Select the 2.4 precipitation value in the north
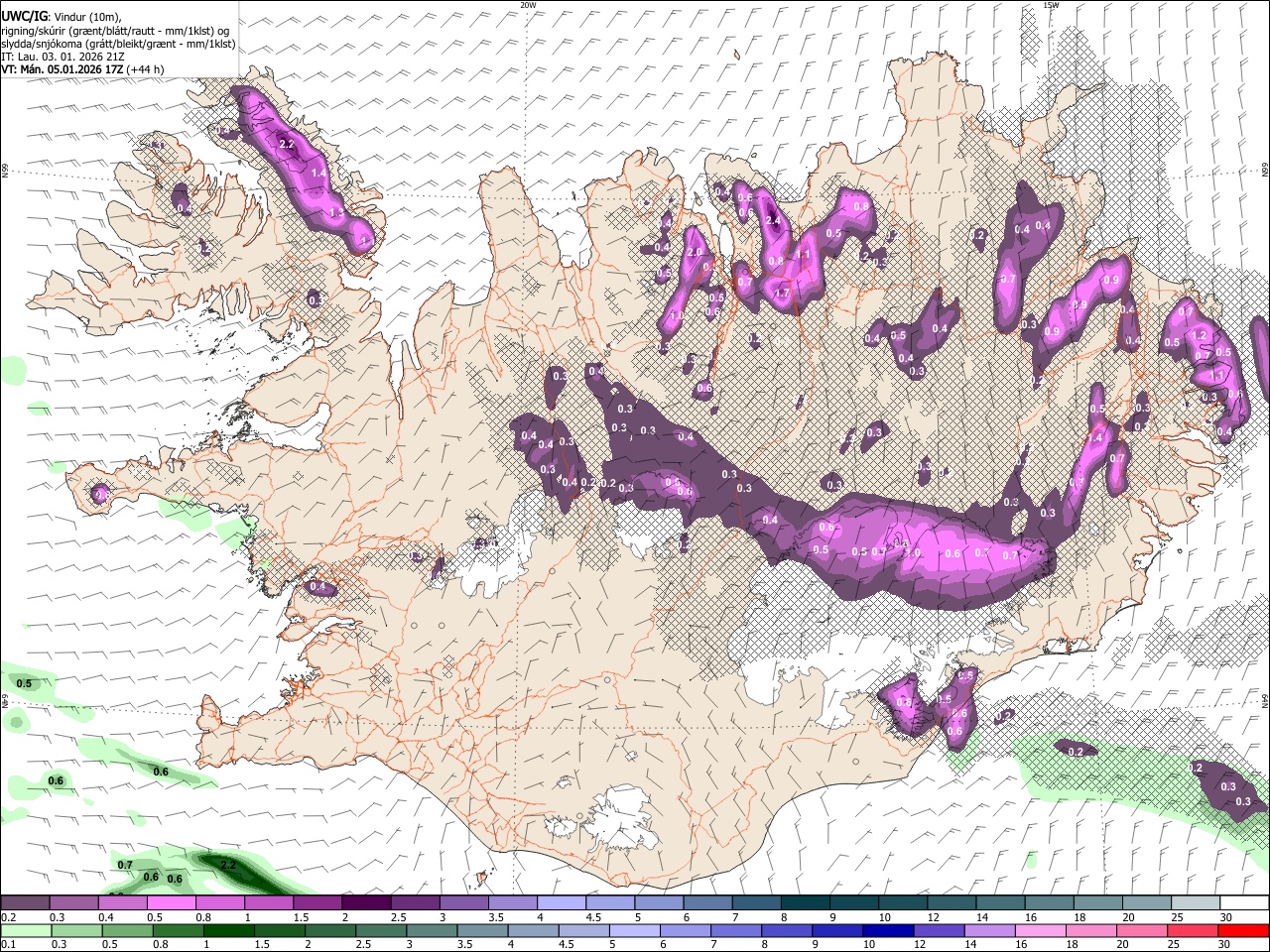Viewport: 1270px width, 952px height. pyautogui.click(x=774, y=220)
